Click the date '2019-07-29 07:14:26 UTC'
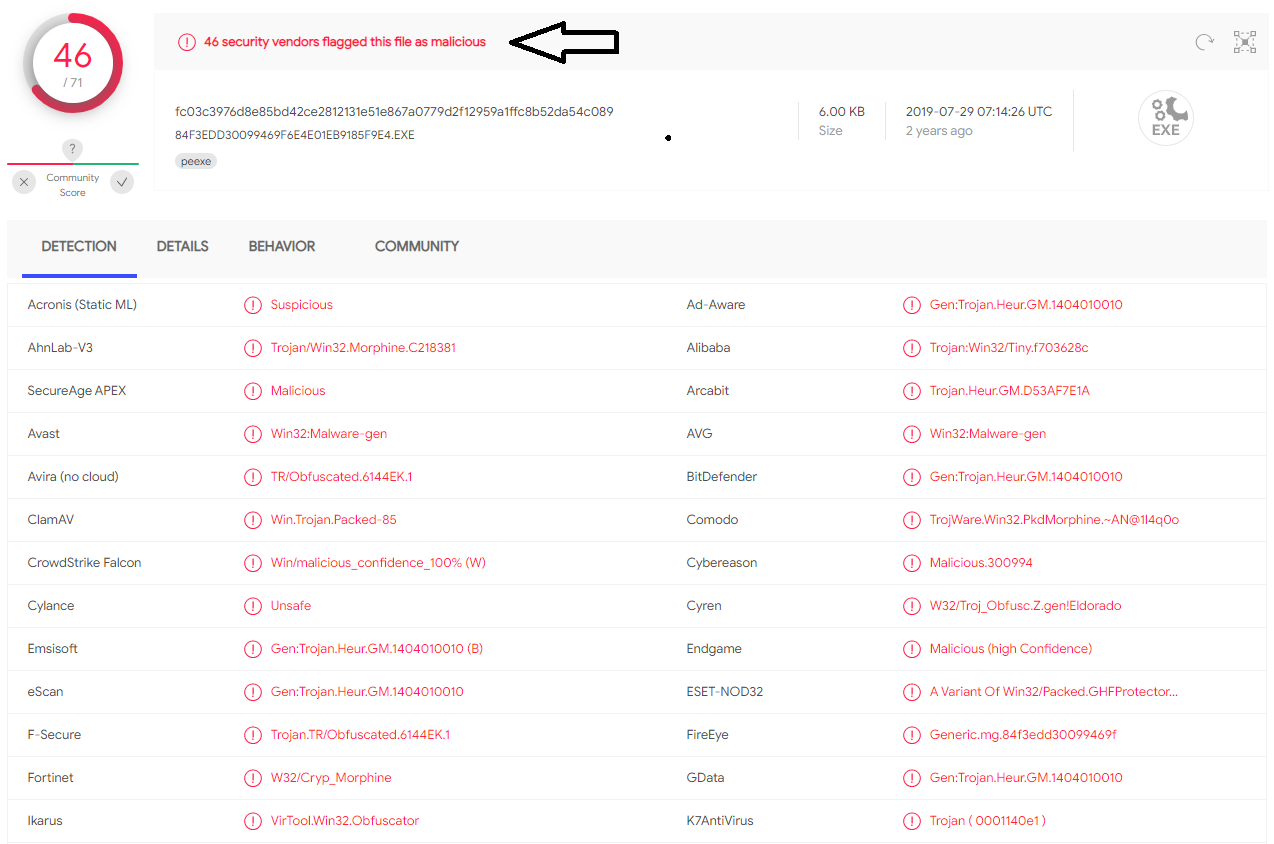 979,112
